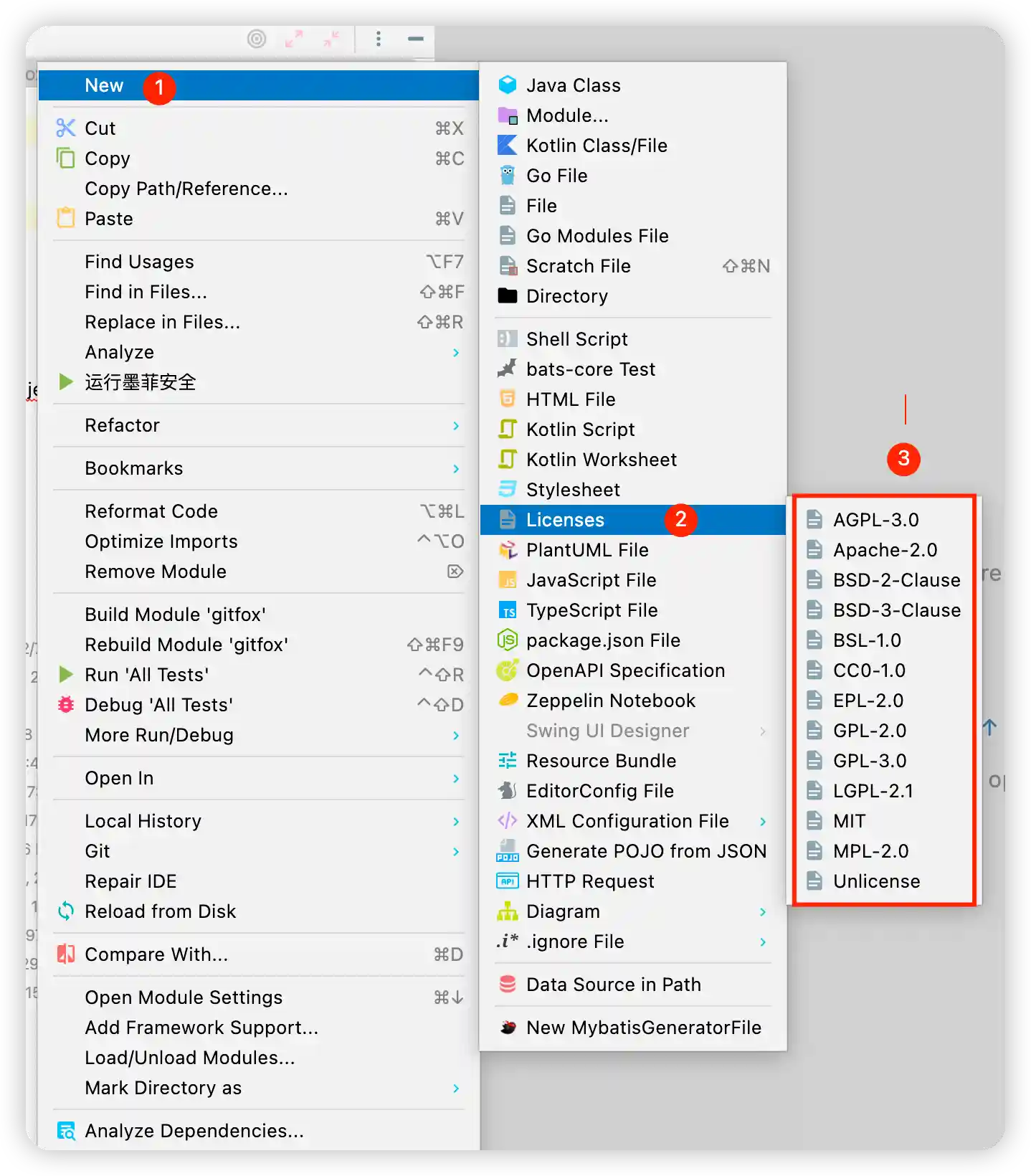
Task: Choose Go Modules File
Action: click(633, 236)
